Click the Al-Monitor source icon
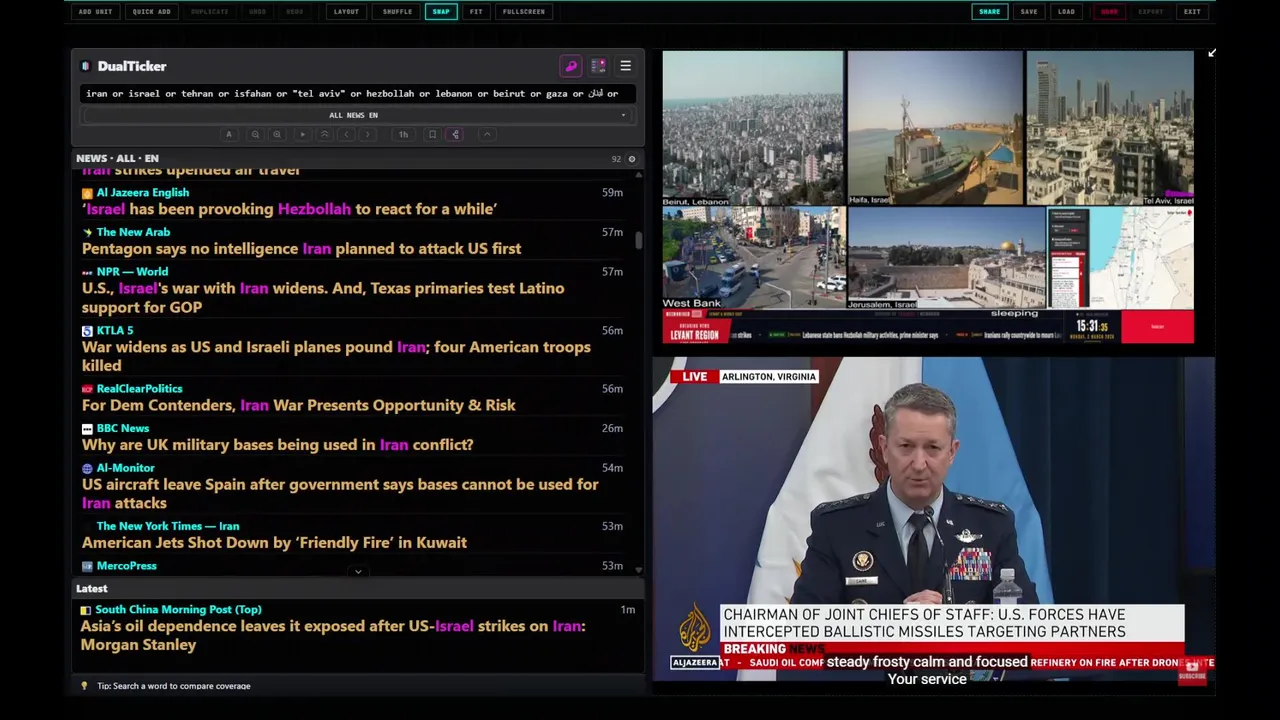Image resolution: width=1280 pixels, height=720 pixels. [x=87, y=468]
